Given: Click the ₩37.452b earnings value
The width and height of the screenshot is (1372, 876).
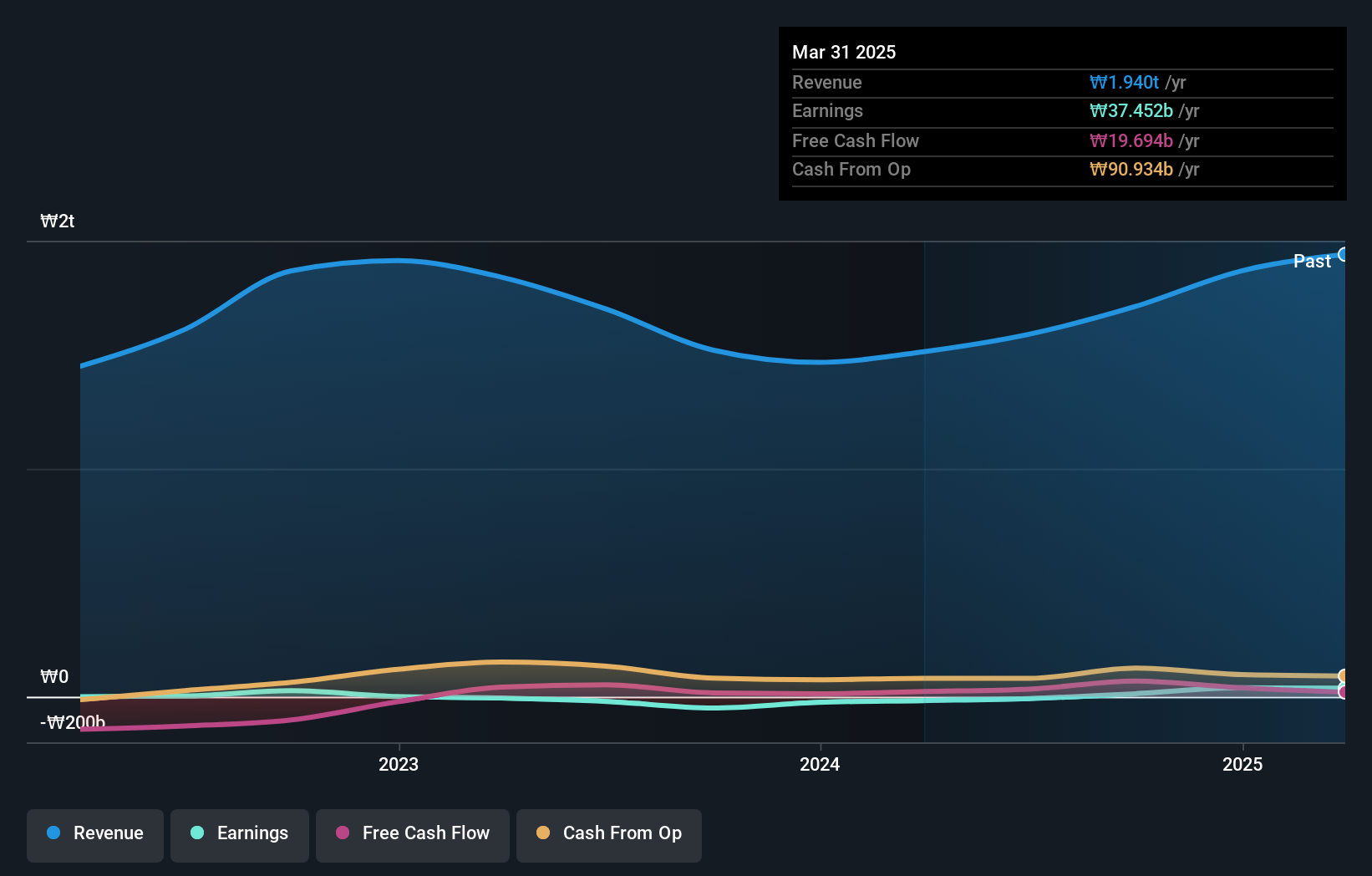Looking at the screenshot, I should (1131, 111).
